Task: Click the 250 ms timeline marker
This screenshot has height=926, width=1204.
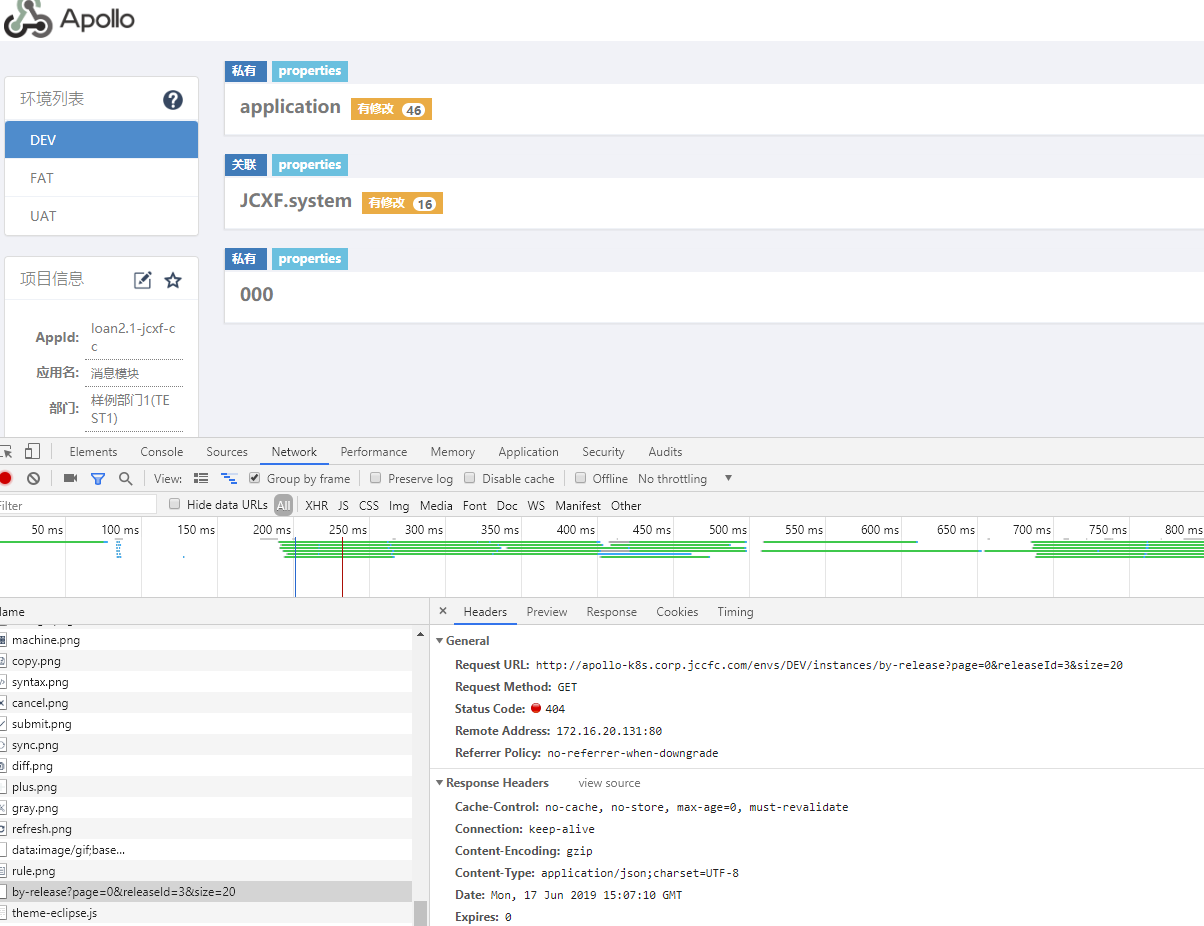Action: 346,530
